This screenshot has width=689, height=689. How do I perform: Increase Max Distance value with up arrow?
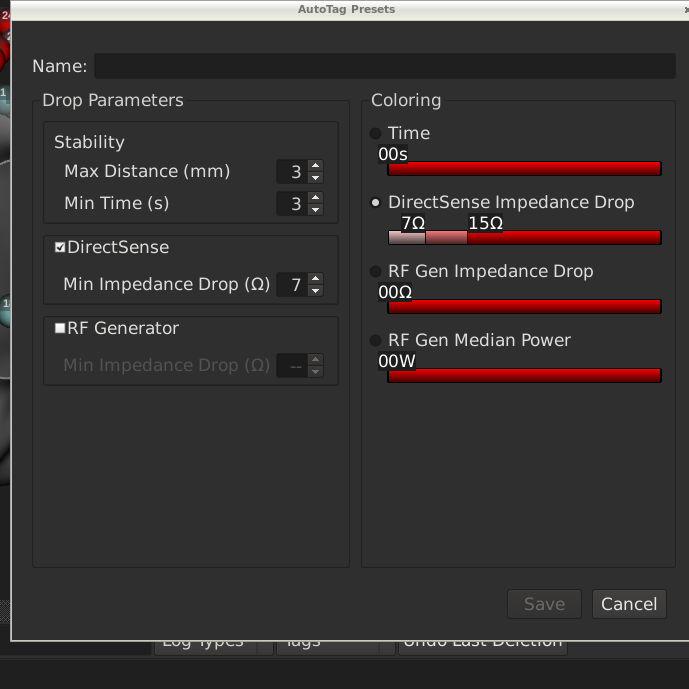316,166
